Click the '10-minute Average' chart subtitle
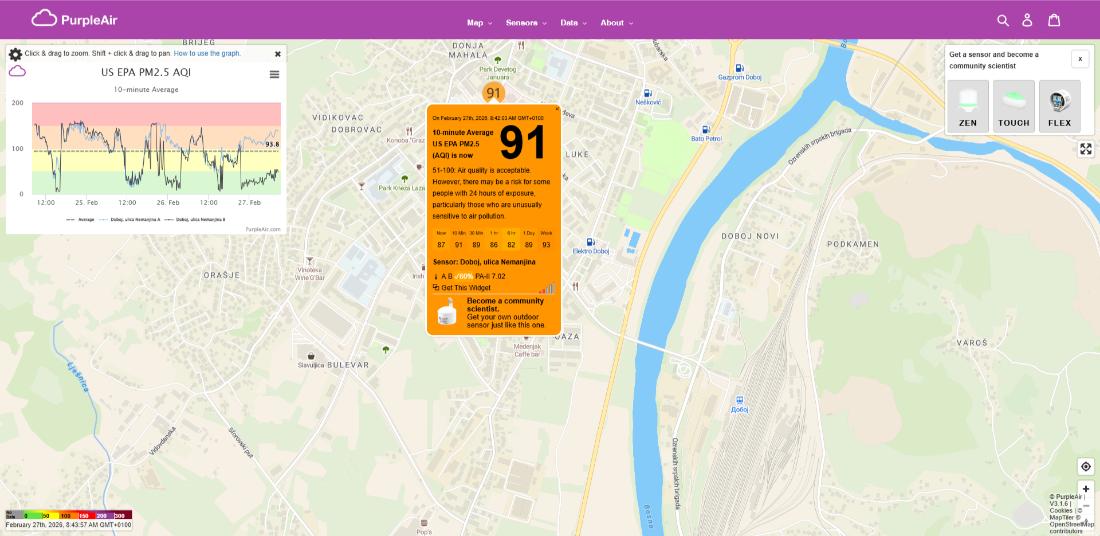The image size is (1100, 536). 146,90
